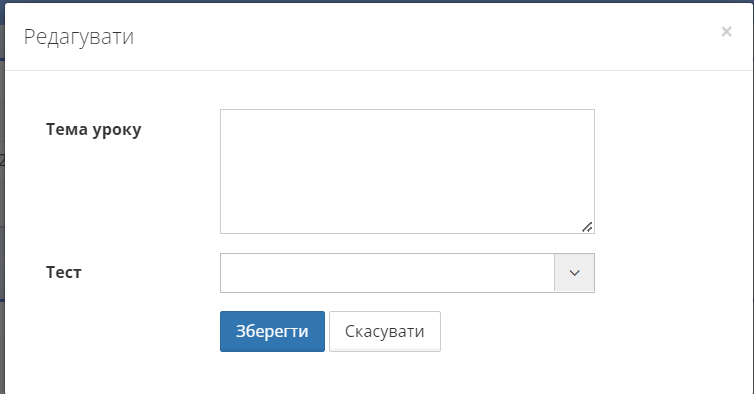Dismiss the modal using the top-right cross
Screen dimensions: 754x394
point(726,32)
